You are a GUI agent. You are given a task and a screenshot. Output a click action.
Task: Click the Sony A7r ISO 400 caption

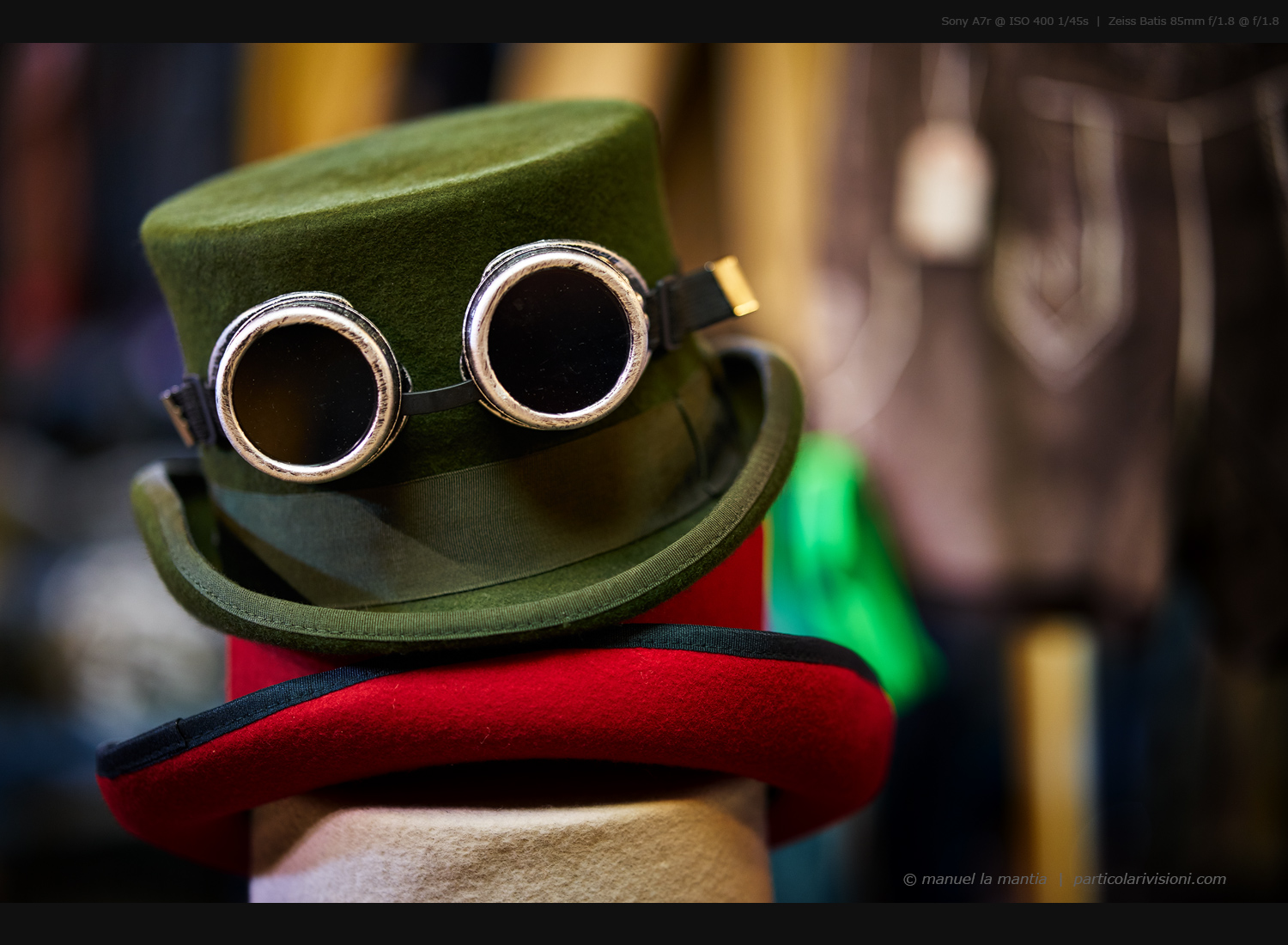click(x=1014, y=21)
